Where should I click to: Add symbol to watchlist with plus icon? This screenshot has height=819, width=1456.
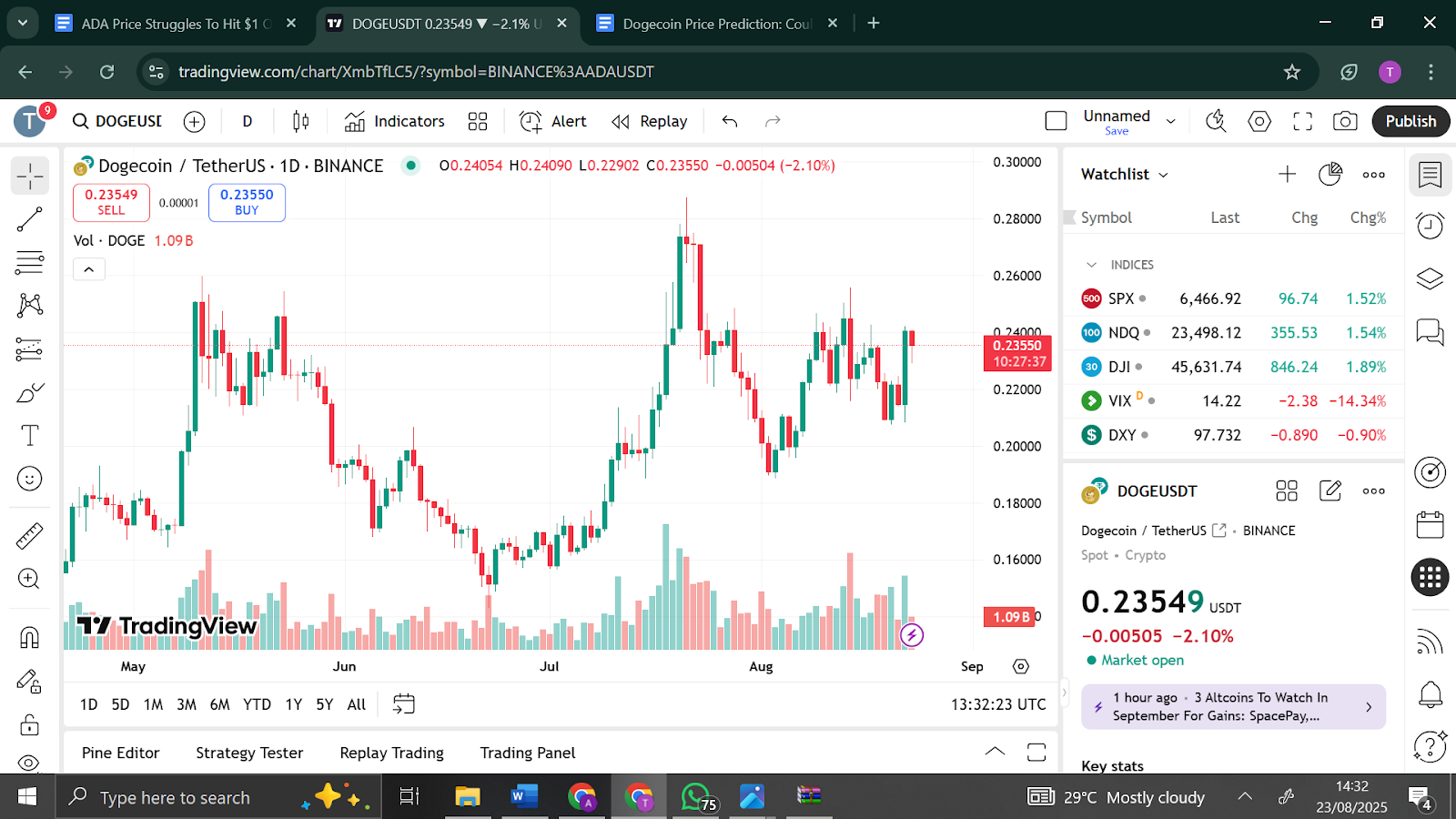click(1287, 174)
